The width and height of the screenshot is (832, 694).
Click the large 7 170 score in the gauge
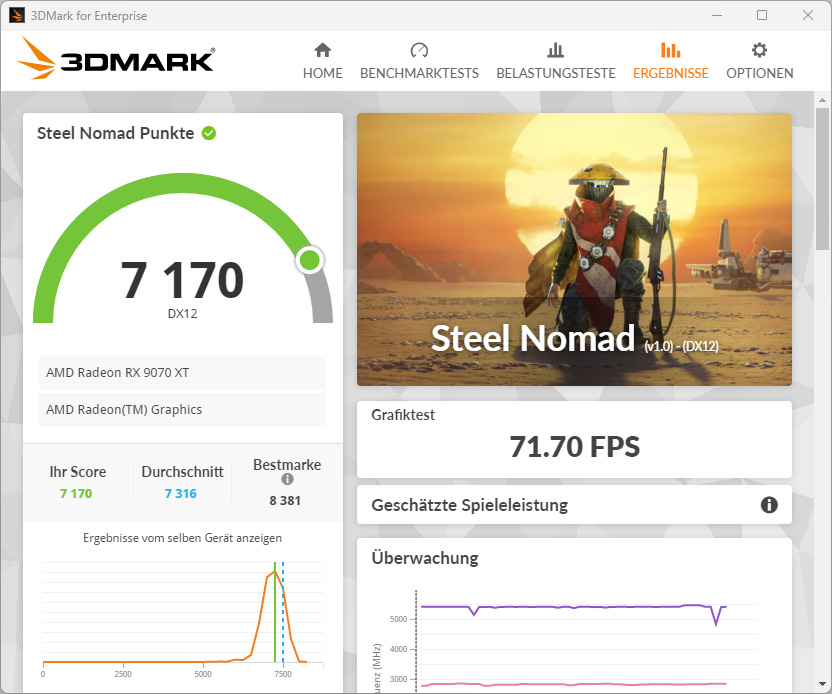(182, 280)
